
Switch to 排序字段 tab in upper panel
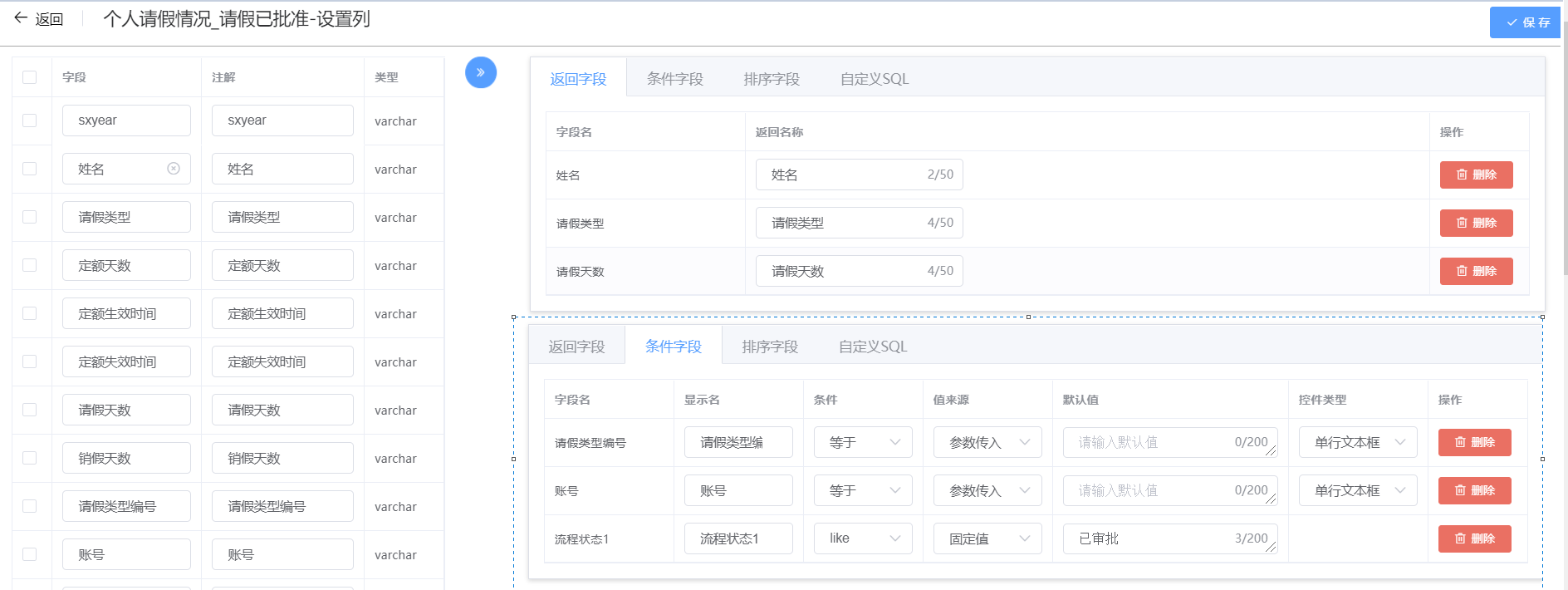(x=771, y=79)
